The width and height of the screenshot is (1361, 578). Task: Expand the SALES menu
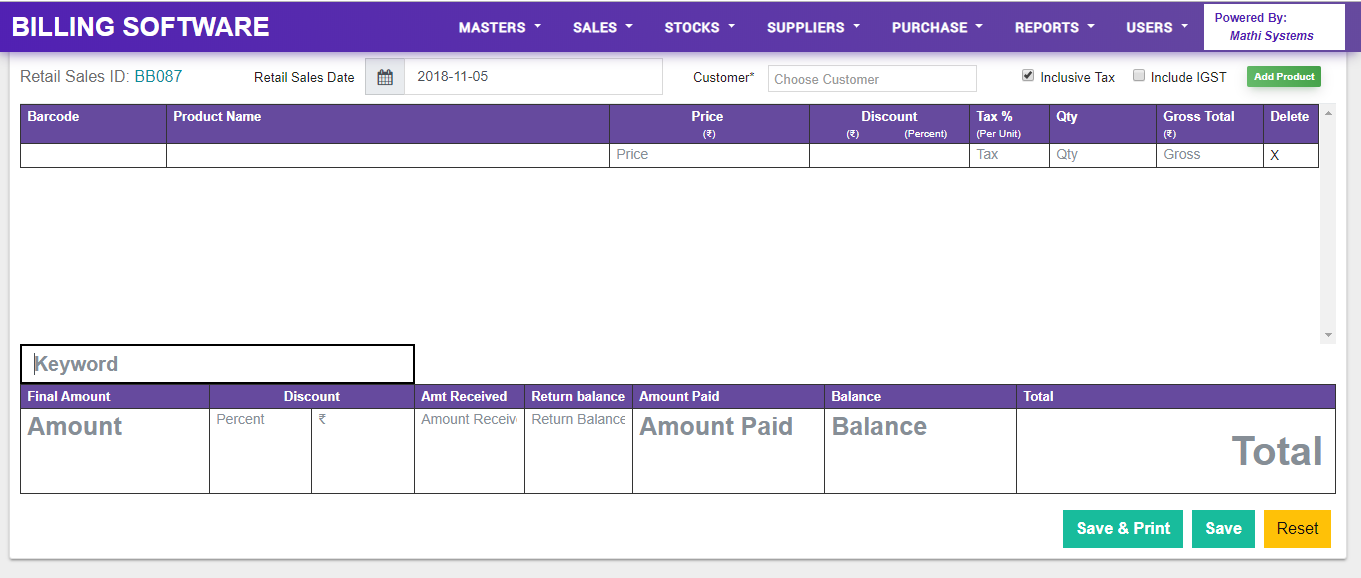(602, 28)
